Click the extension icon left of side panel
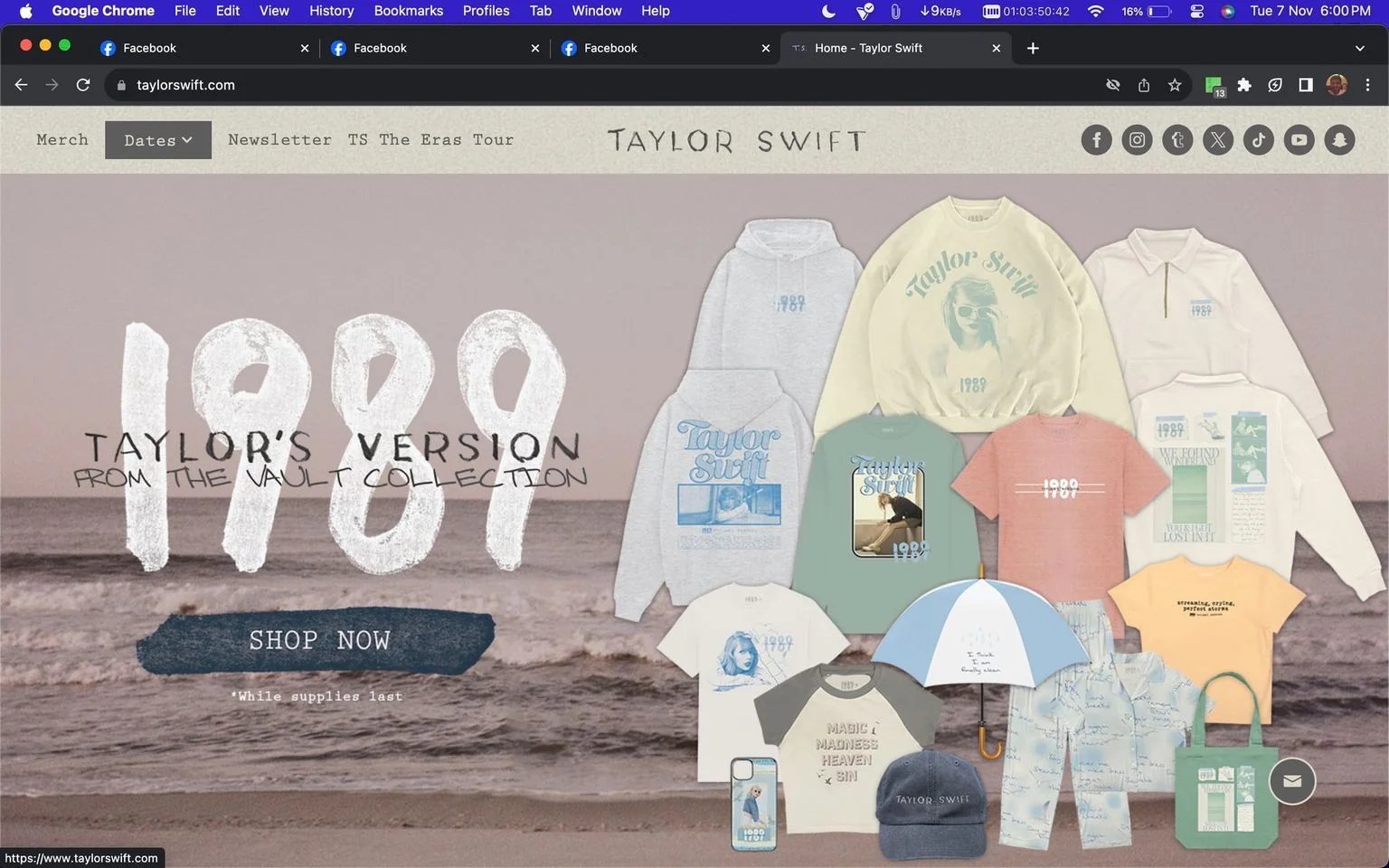 click(x=1275, y=85)
